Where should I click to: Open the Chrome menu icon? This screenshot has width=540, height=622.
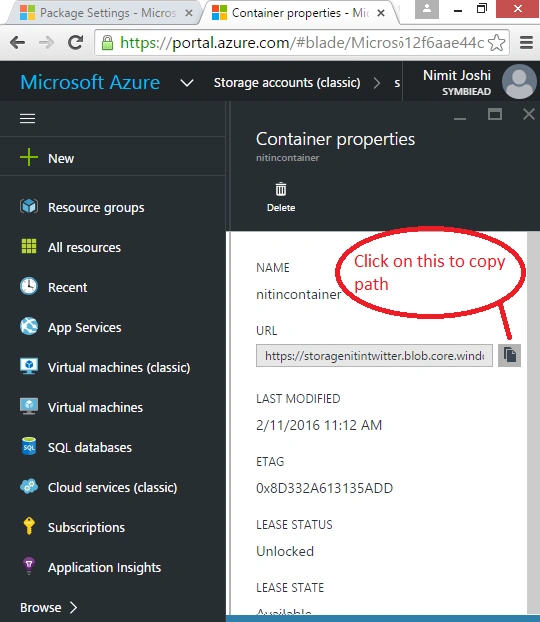(526, 42)
